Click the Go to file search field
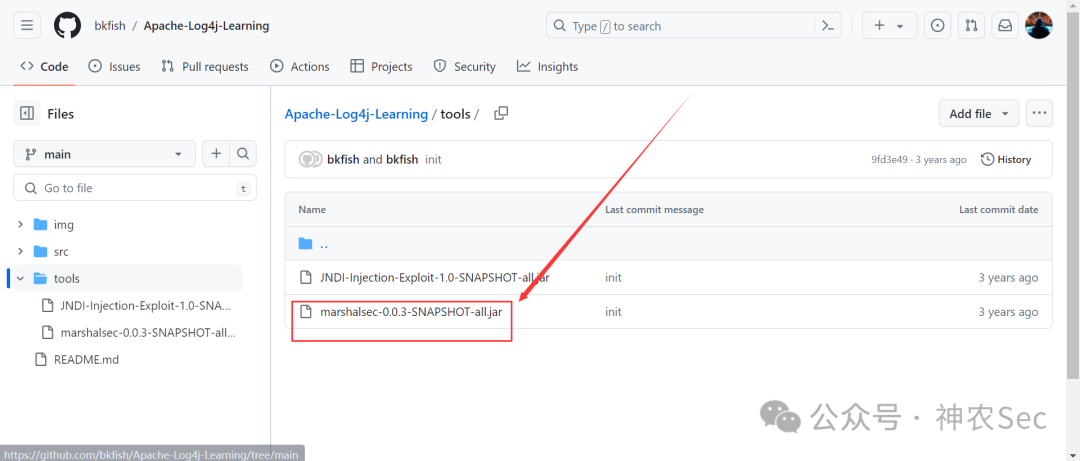The width and height of the screenshot is (1080, 461). pyautogui.click(x=135, y=188)
